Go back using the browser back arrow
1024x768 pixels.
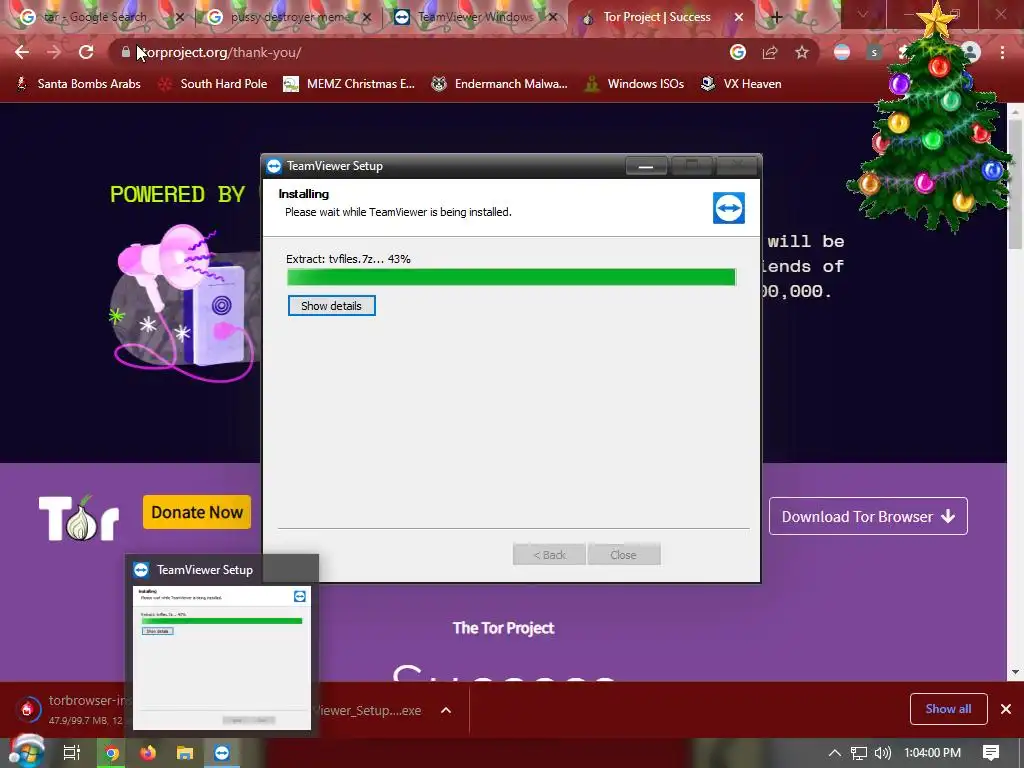point(22,52)
